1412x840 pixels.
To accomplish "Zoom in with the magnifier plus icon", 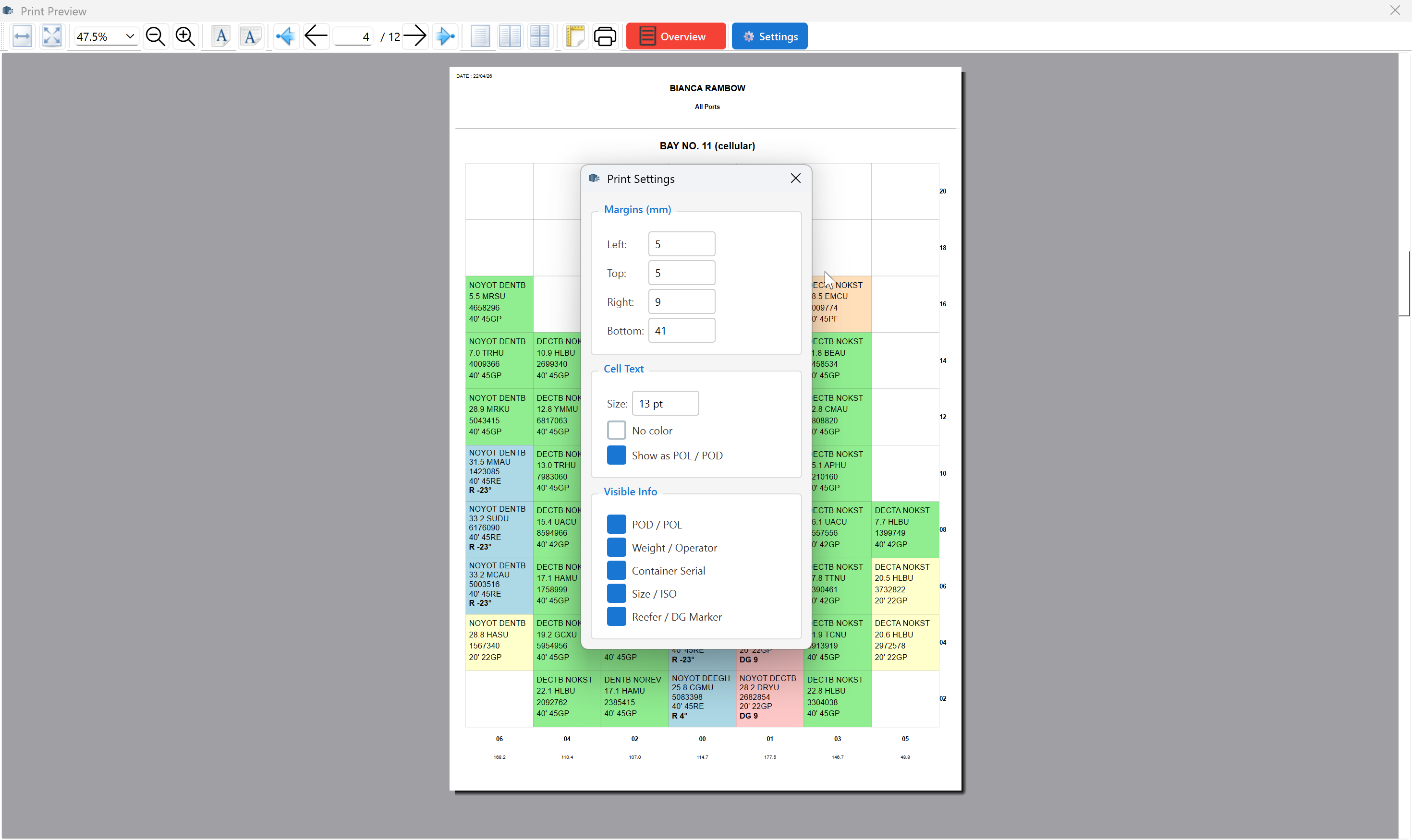I will click(x=185, y=37).
